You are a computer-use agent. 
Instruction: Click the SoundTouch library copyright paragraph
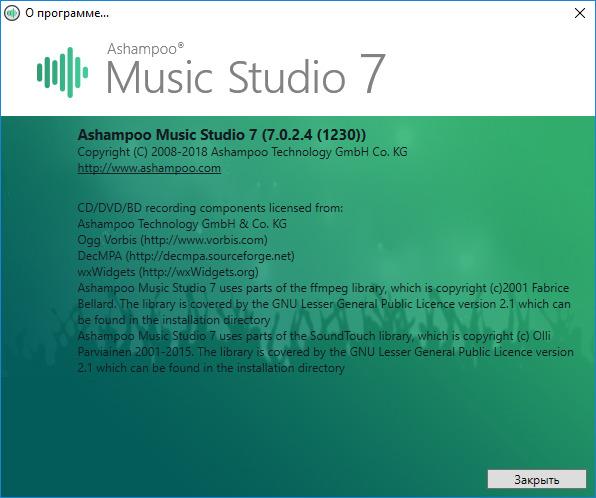click(325, 352)
